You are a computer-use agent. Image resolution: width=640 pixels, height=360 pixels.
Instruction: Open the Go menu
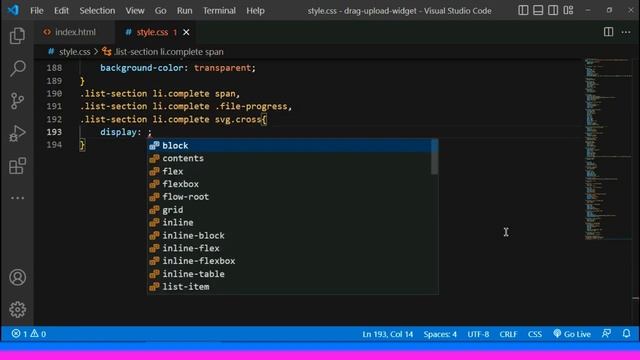click(x=160, y=11)
